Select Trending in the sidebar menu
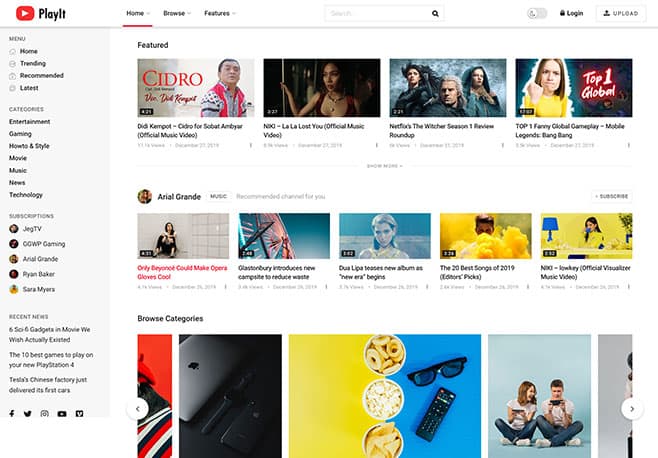The image size is (658, 458). (x=32, y=63)
